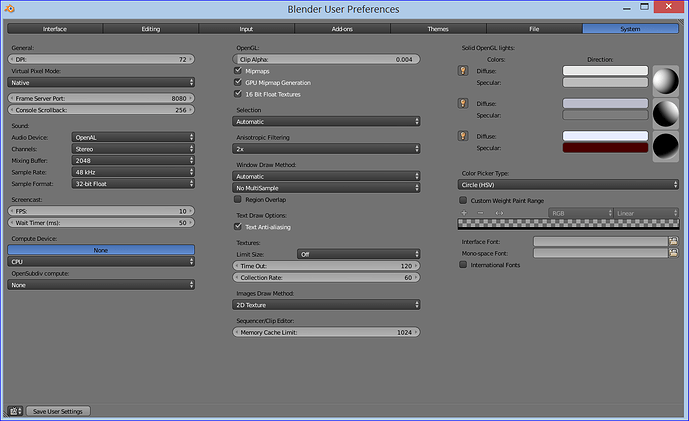This screenshot has height=421, width=689.
Task: Open Textures Limit Size Off dropdown
Action: click(359, 254)
